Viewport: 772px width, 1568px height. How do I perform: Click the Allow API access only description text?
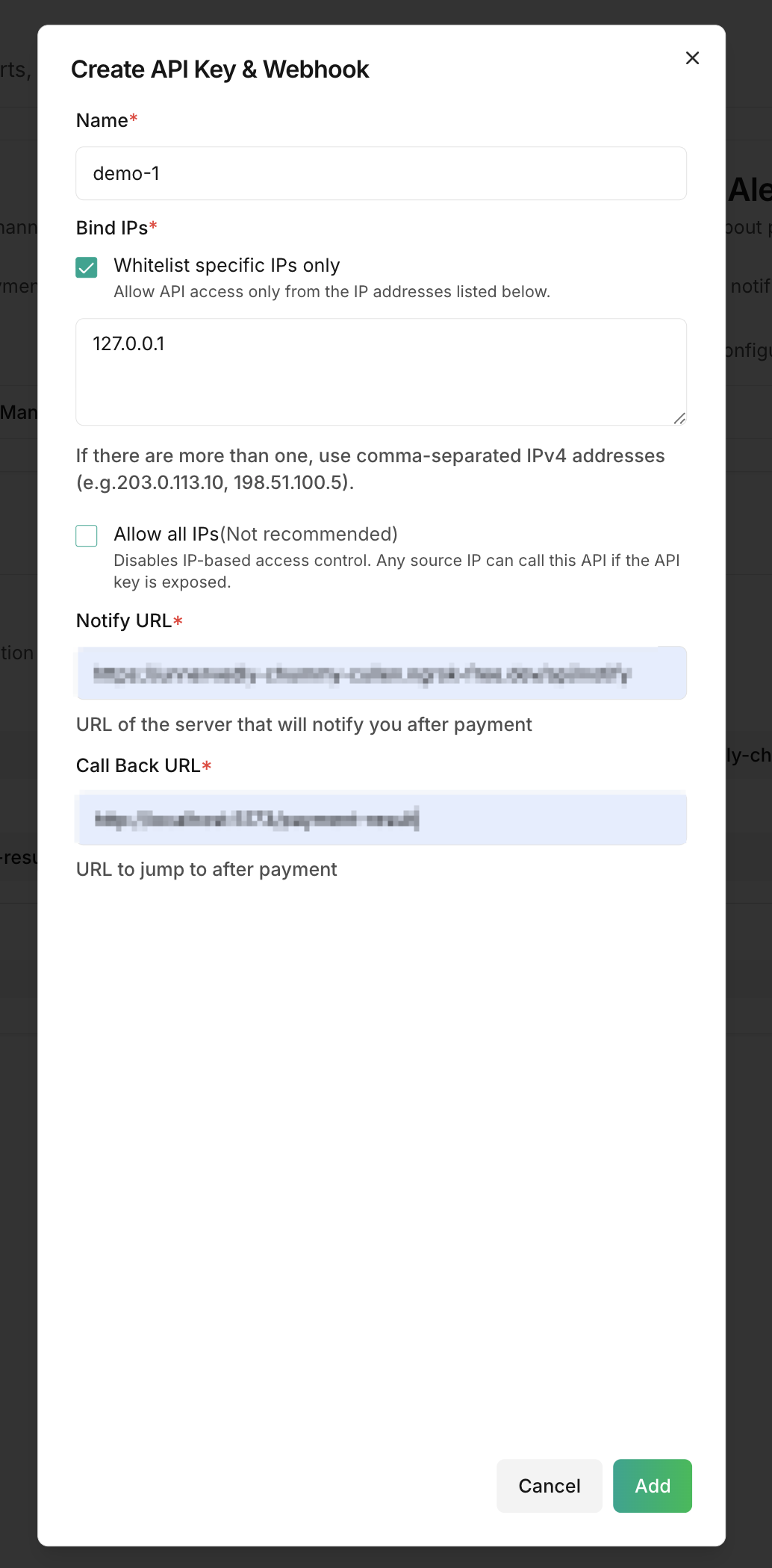tap(332, 291)
